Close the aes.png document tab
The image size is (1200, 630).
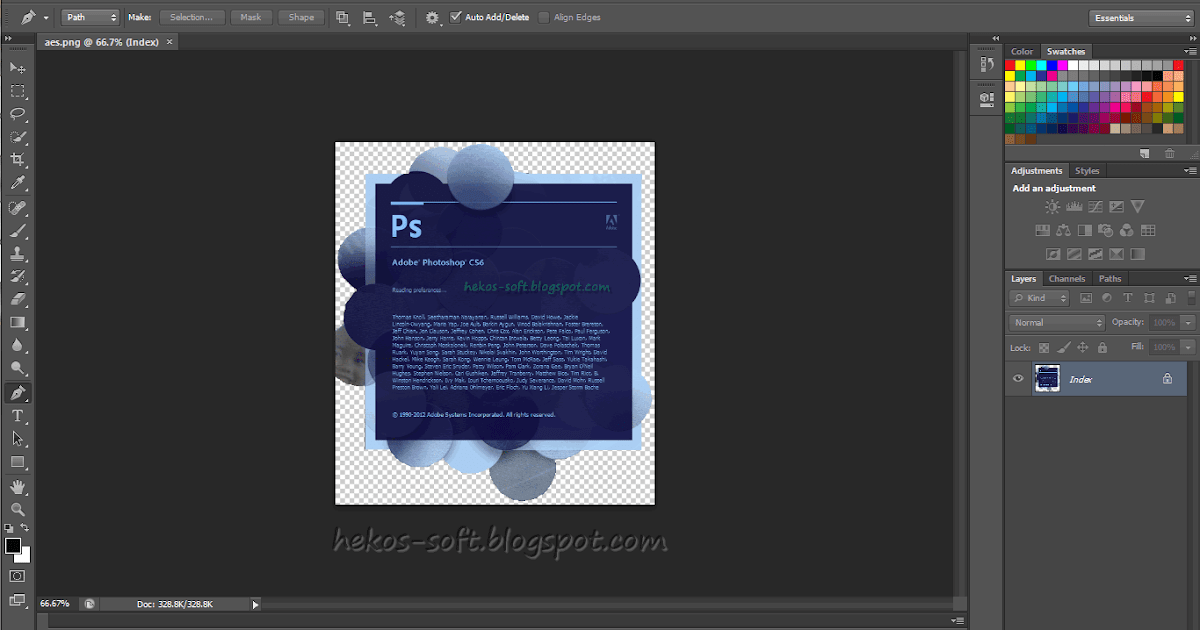[x=169, y=42]
